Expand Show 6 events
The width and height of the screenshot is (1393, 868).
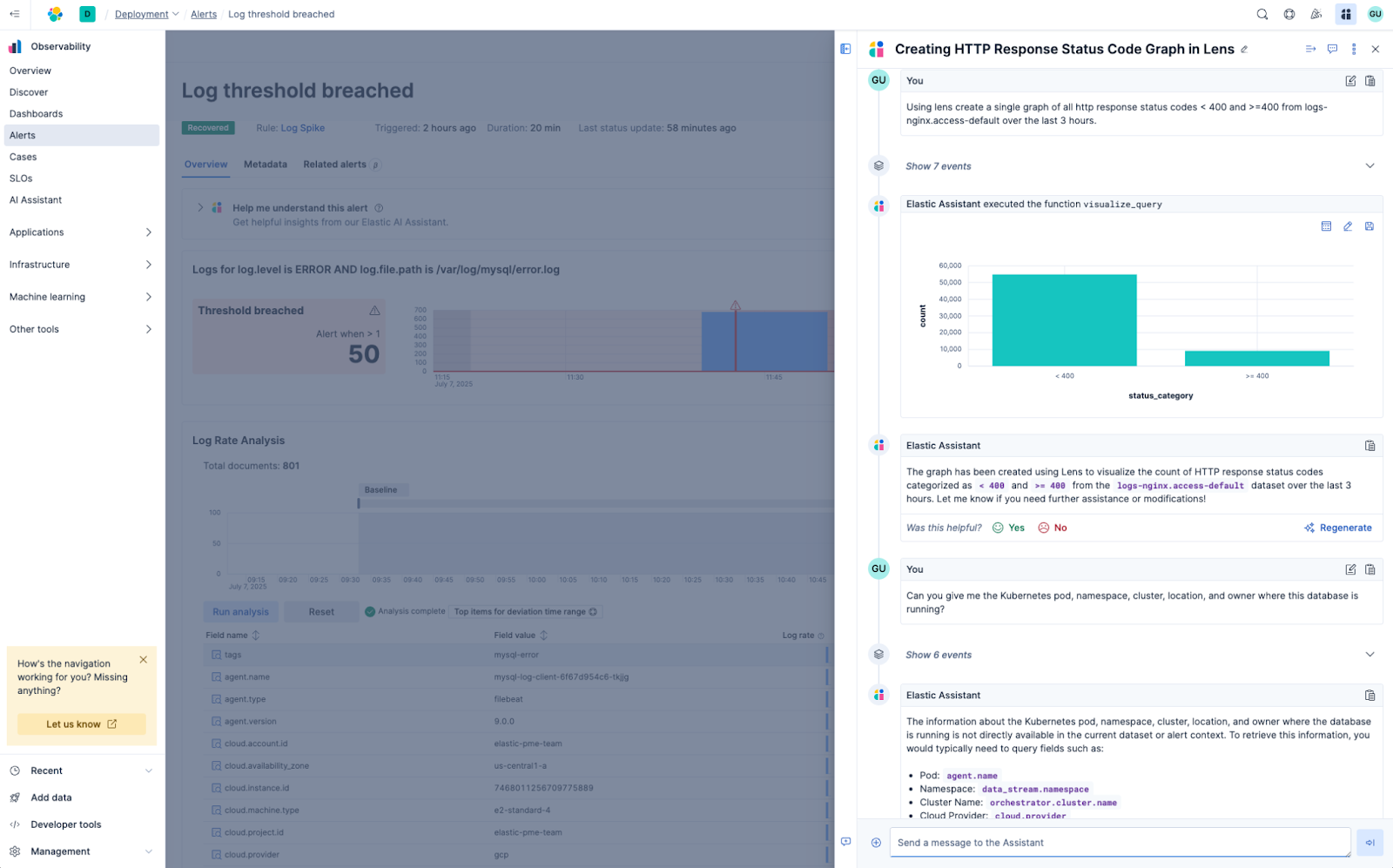click(x=1141, y=655)
